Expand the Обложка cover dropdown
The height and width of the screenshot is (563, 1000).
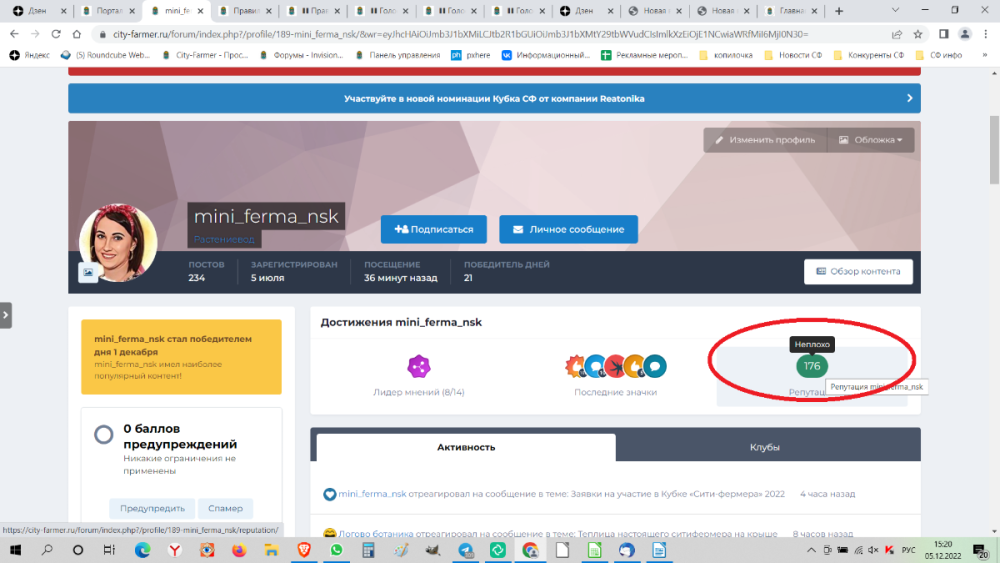coord(870,140)
